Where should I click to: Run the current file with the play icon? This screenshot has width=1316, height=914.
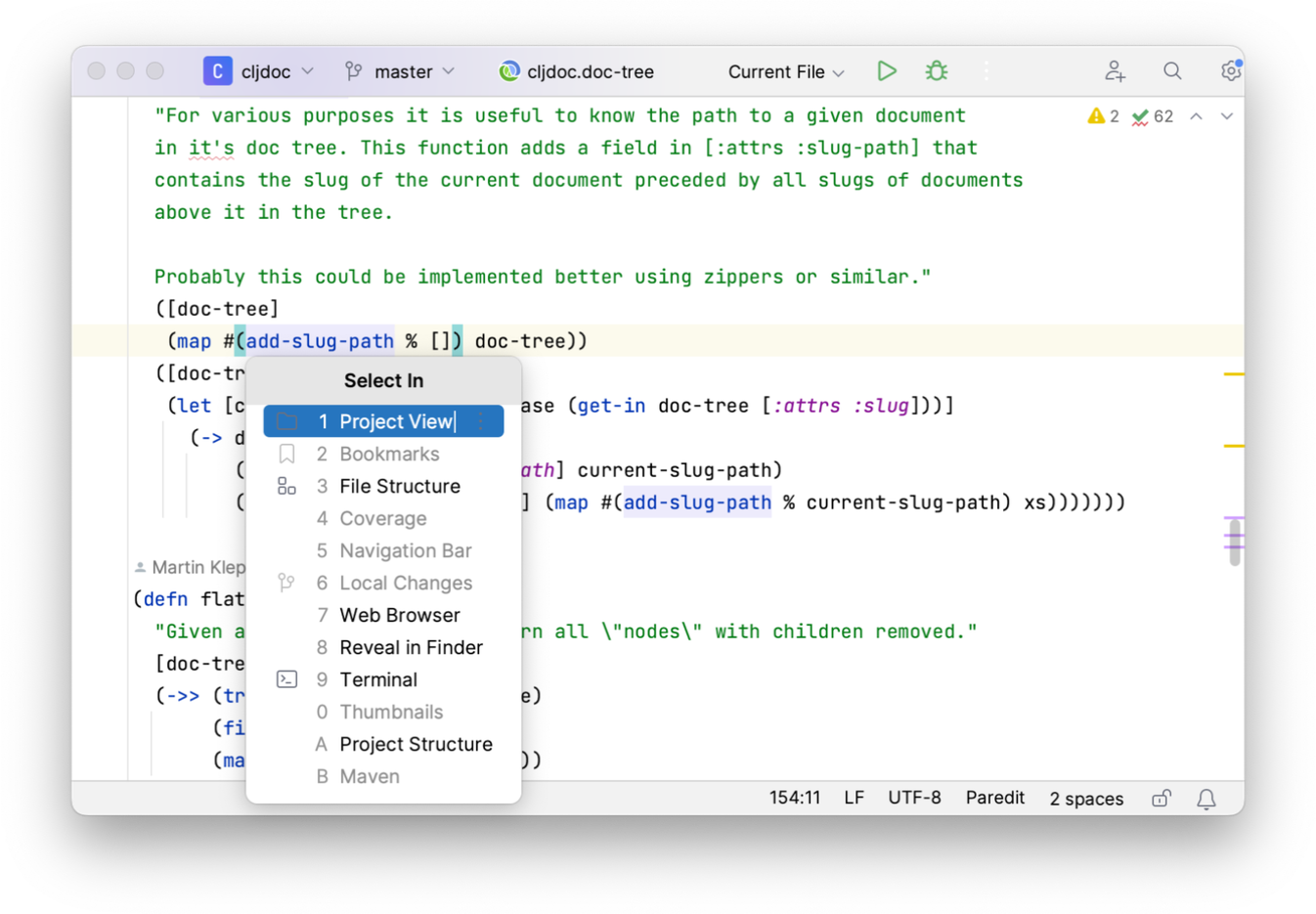(887, 71)
